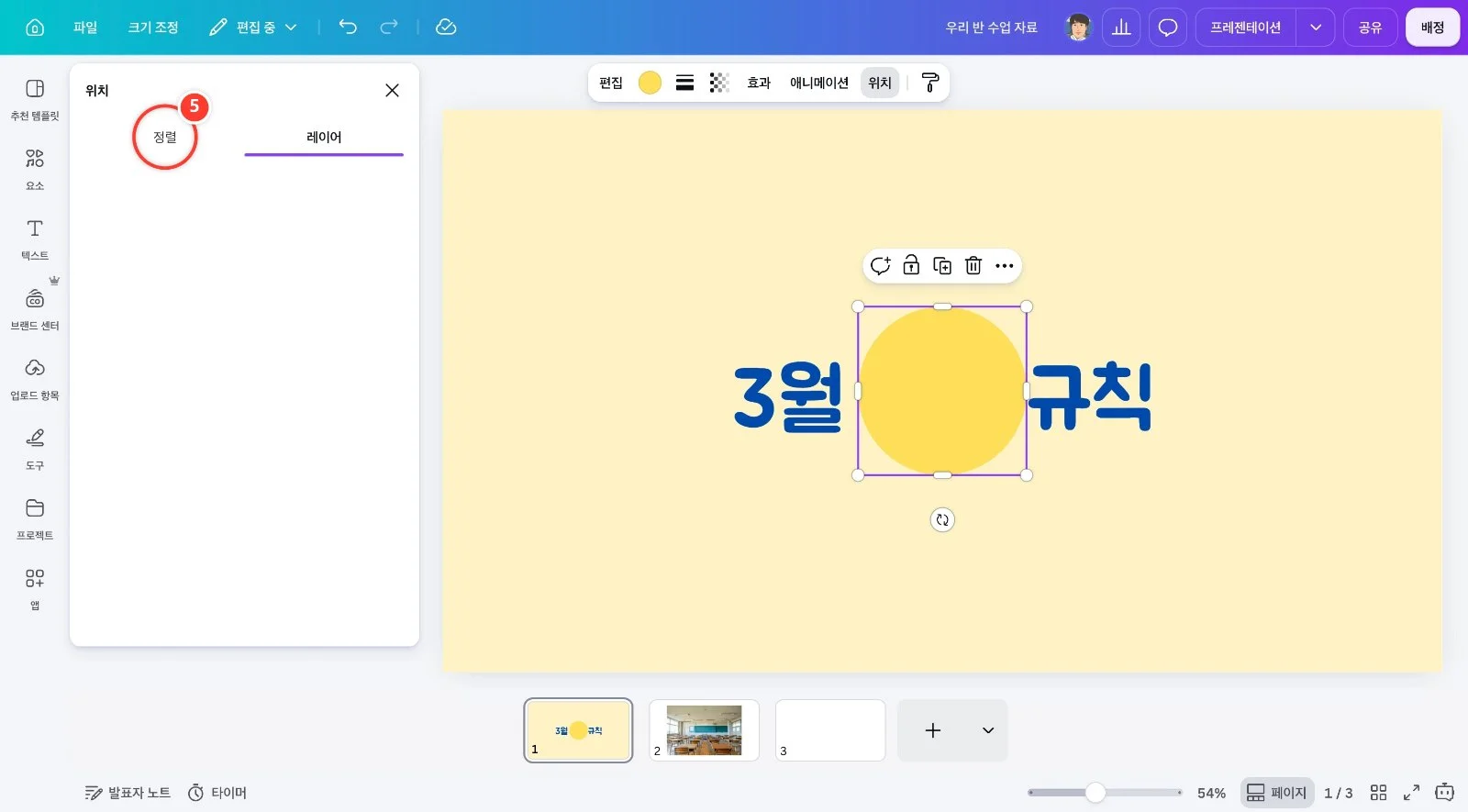Toggle grid view of pages
The image size is (1468, 812).
pos(1378,793)
